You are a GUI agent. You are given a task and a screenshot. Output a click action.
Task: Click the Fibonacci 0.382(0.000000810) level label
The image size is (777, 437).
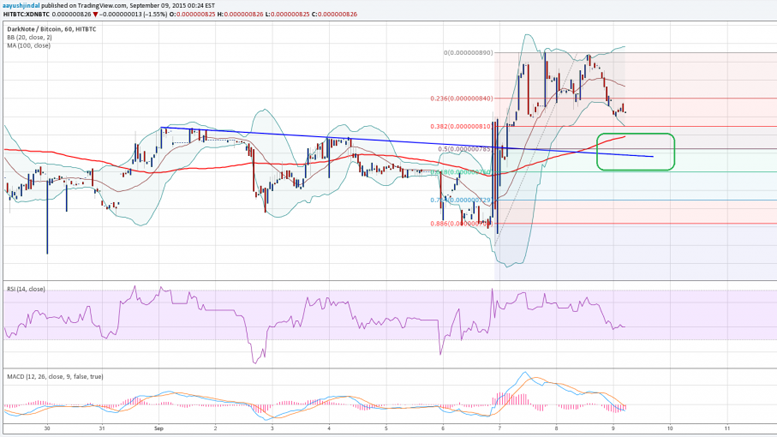[462, 126]
